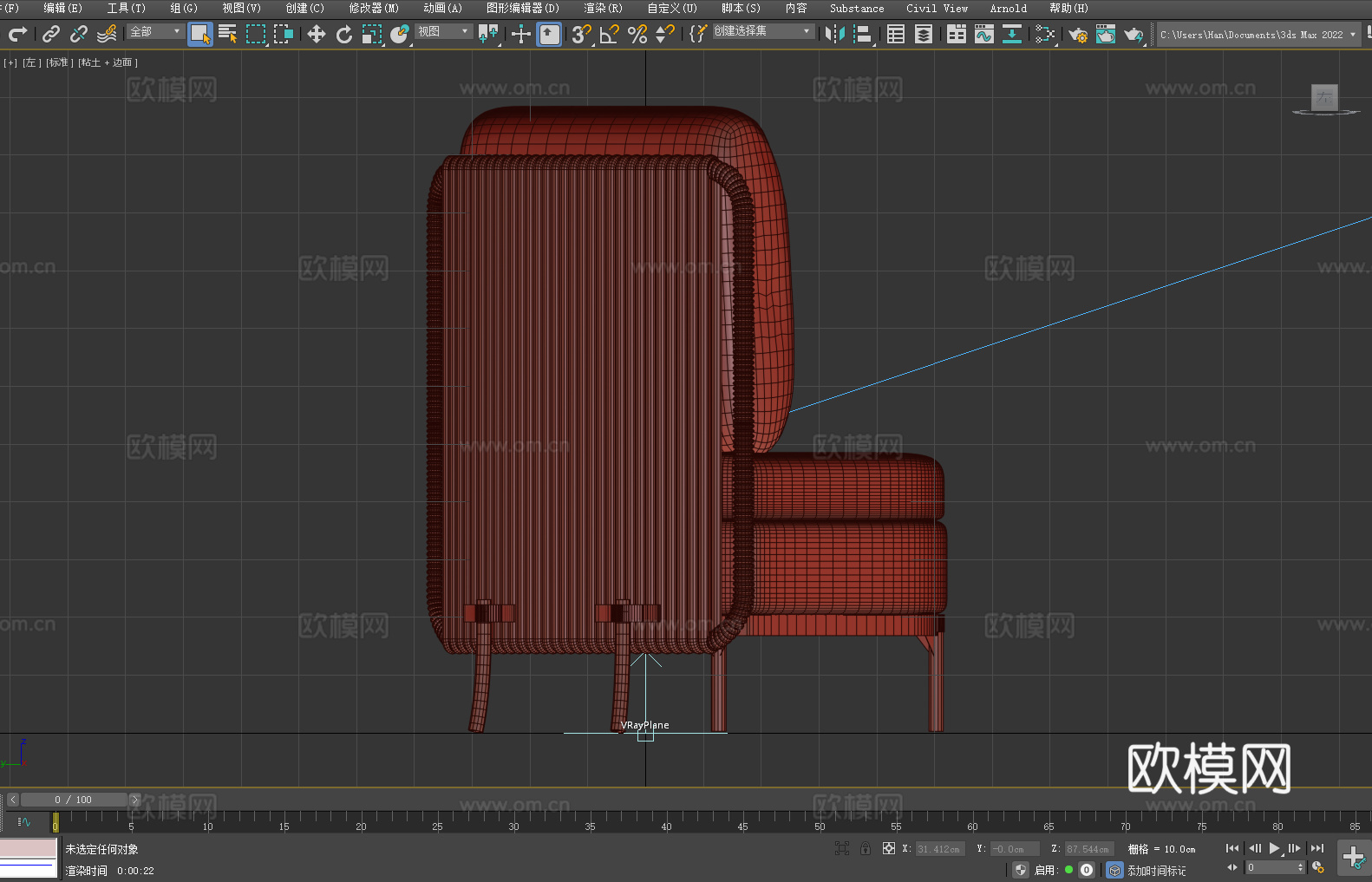Click the Mirror tool icon

click(835, 34)
